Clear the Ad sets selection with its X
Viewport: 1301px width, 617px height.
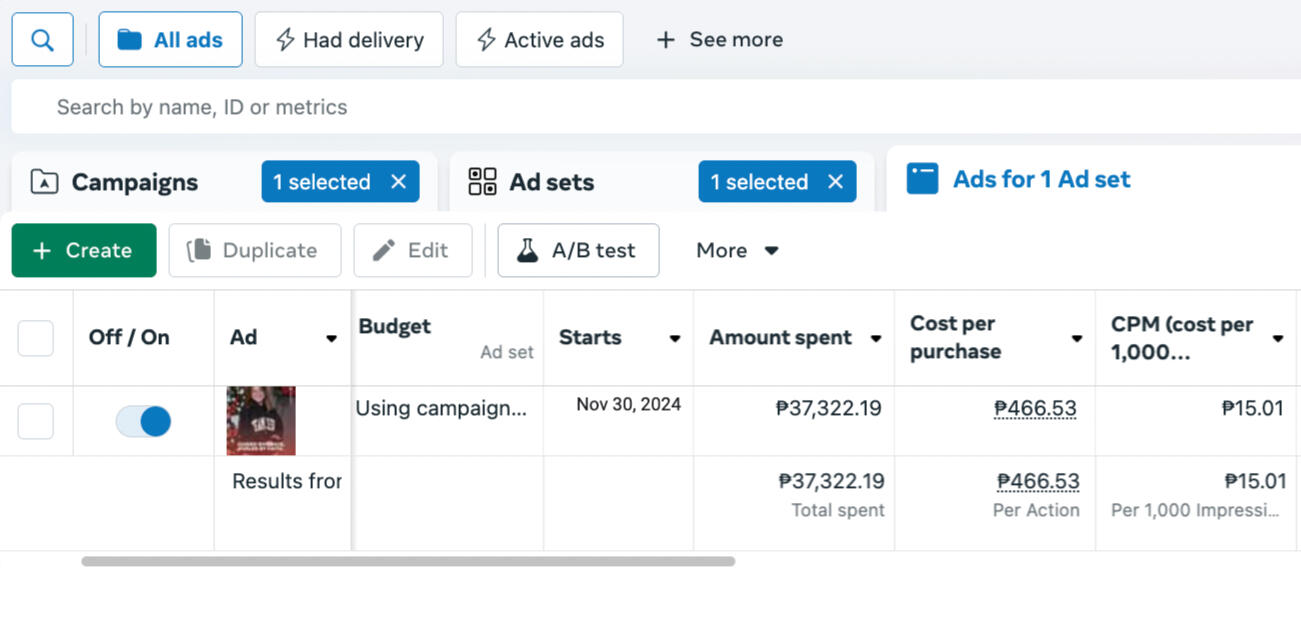pos(835,182)
